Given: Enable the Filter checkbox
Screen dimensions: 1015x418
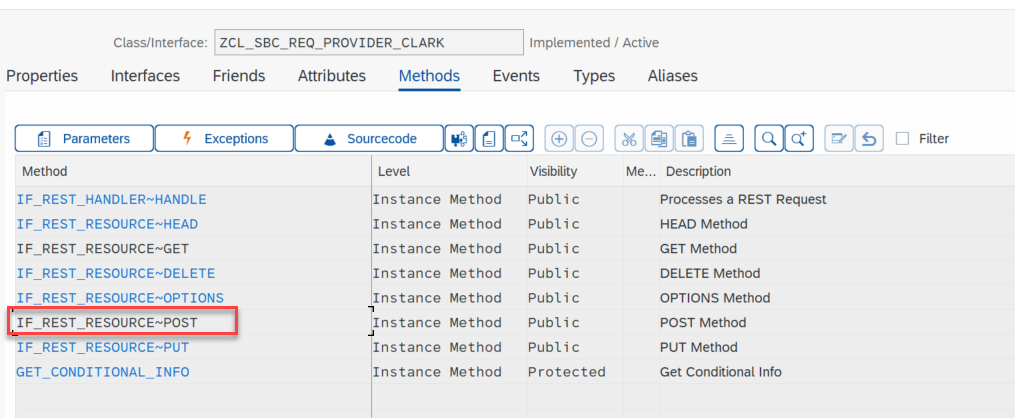Looking at the screenshot, I should 902,138.
